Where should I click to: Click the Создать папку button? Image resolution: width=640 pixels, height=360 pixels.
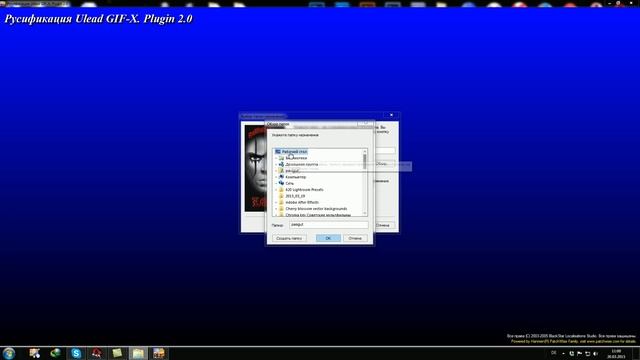tap(289, 238)
